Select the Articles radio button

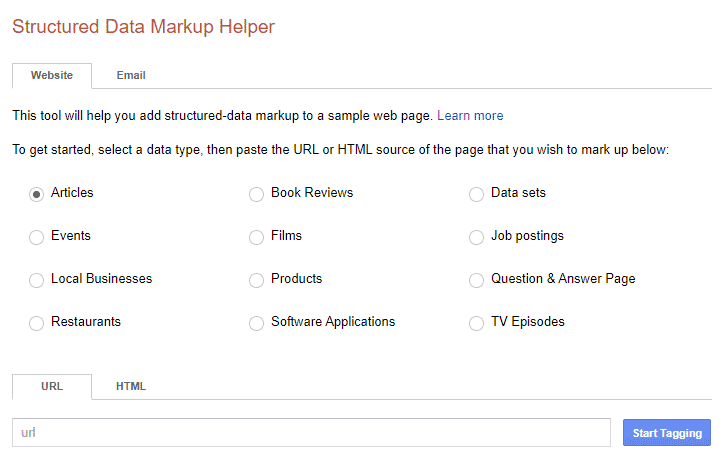(36, 194)
